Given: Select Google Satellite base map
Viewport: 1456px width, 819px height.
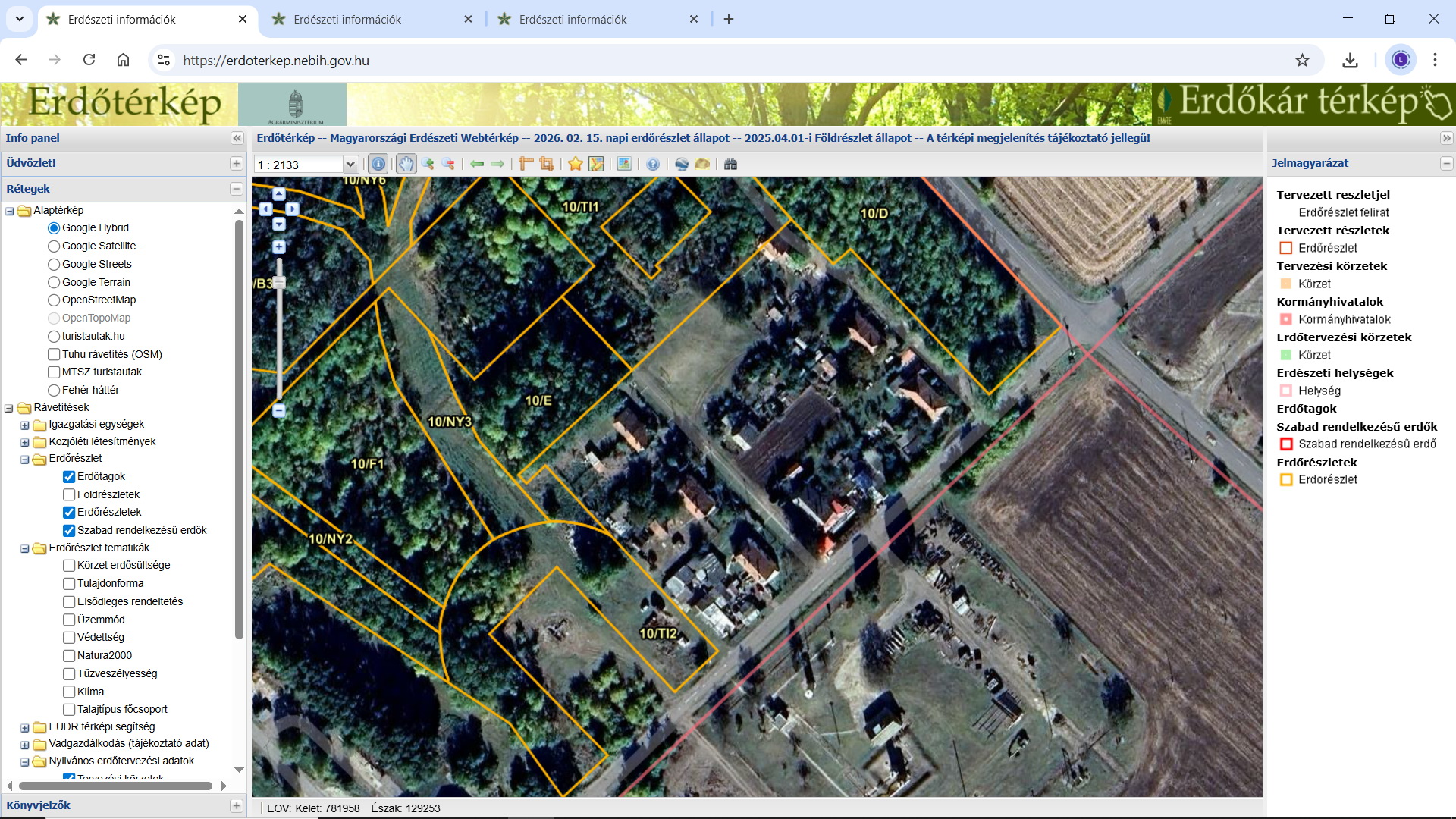Looking at the screenshot, I should 54,246.
